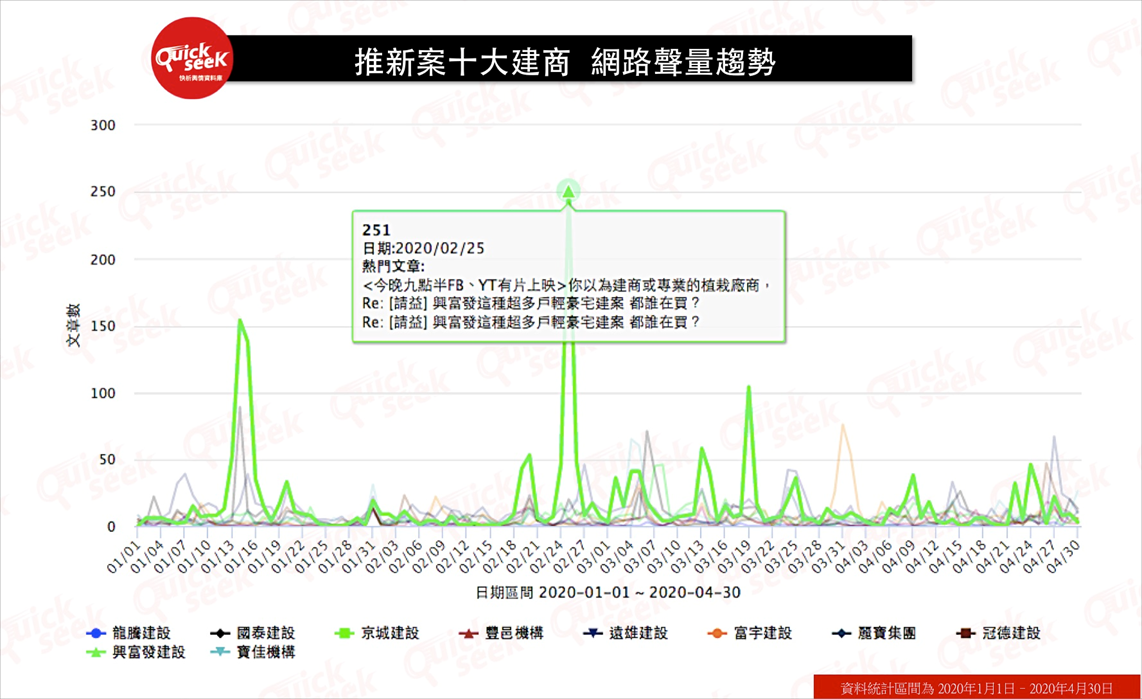Click the y-axis value 250
Screen dimensions: 1142x699
(x=103, y=191)
